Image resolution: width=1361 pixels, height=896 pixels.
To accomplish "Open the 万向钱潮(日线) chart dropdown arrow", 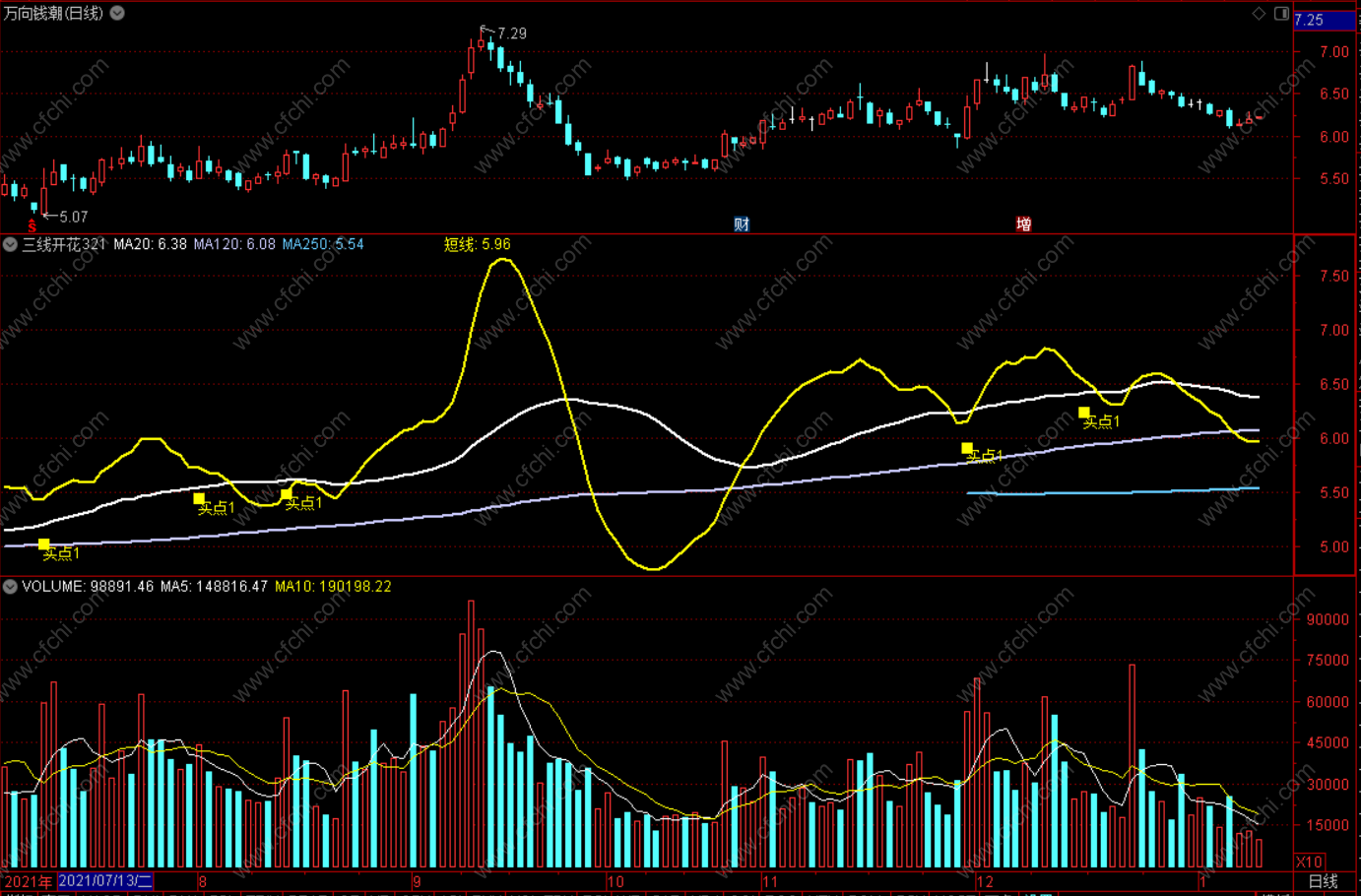I will click(x=117, y=13).
